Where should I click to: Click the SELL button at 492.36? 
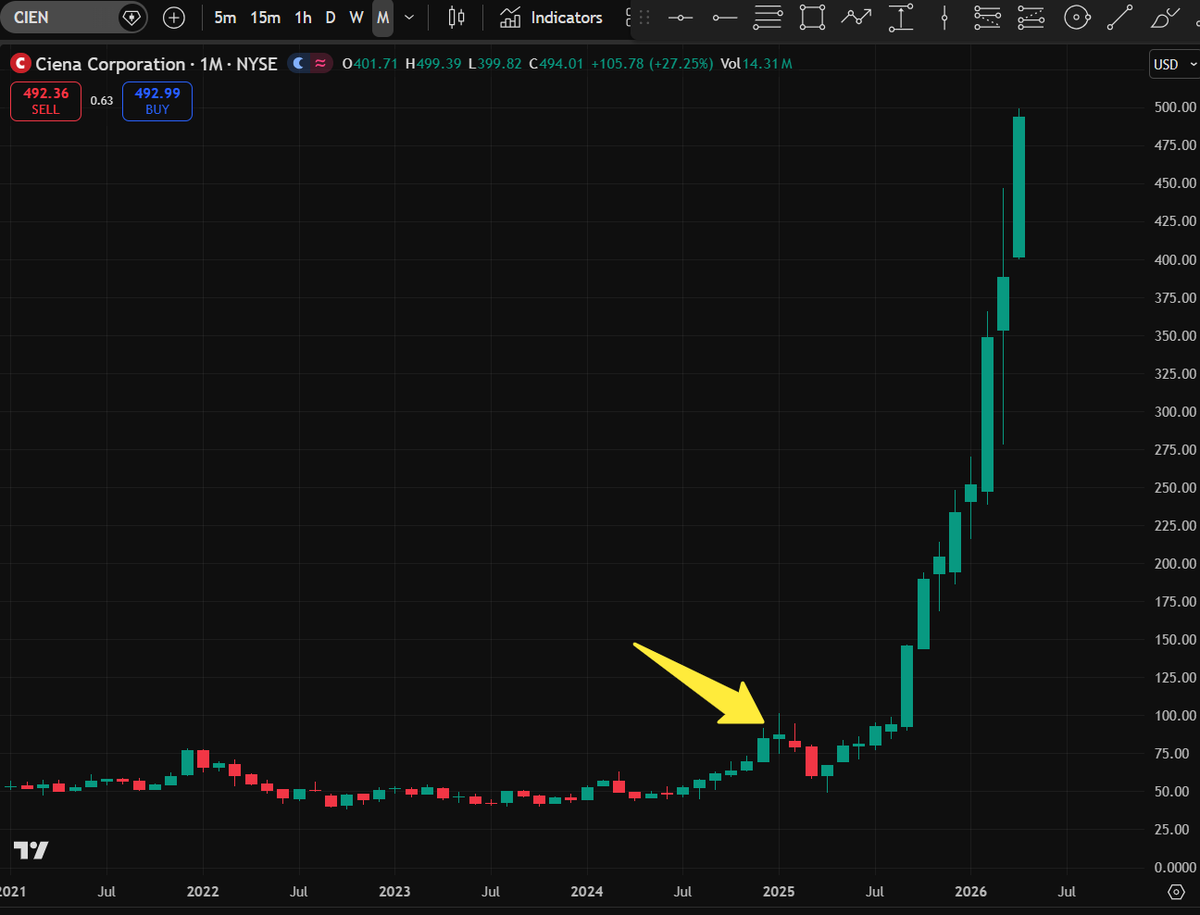[x=45, y=101]
